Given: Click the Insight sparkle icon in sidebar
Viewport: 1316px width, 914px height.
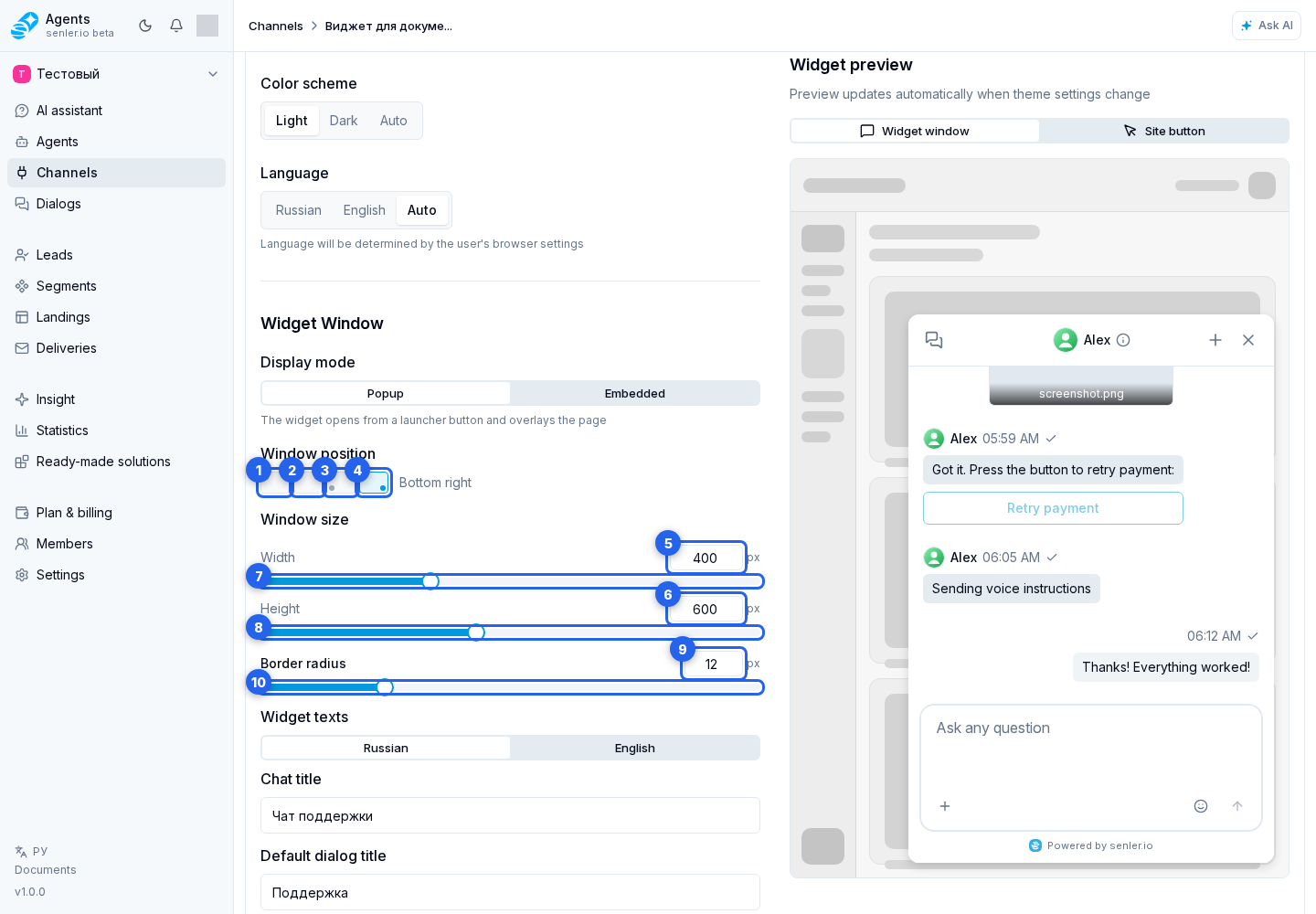Looking at the screenshot, I should click(22, 399).
